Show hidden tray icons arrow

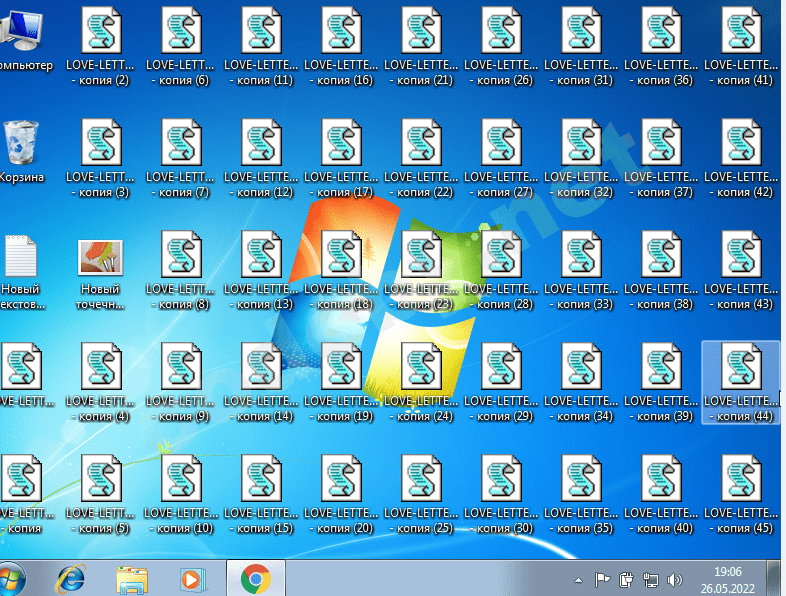pyautogui.click(x=578, y=580)
